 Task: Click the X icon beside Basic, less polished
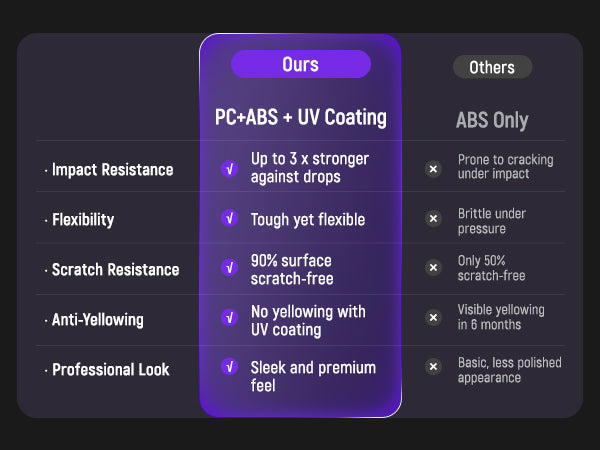pos(433,367)
